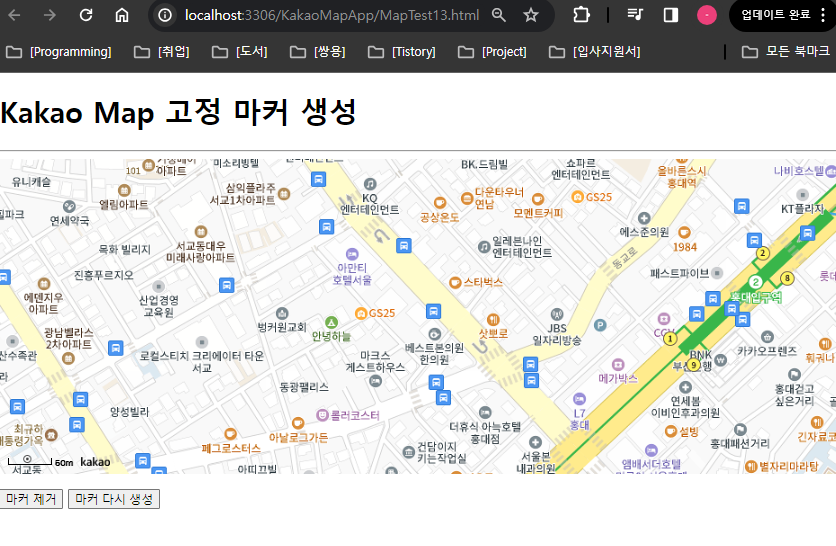Click the browser forward arrow

[50, 15]
